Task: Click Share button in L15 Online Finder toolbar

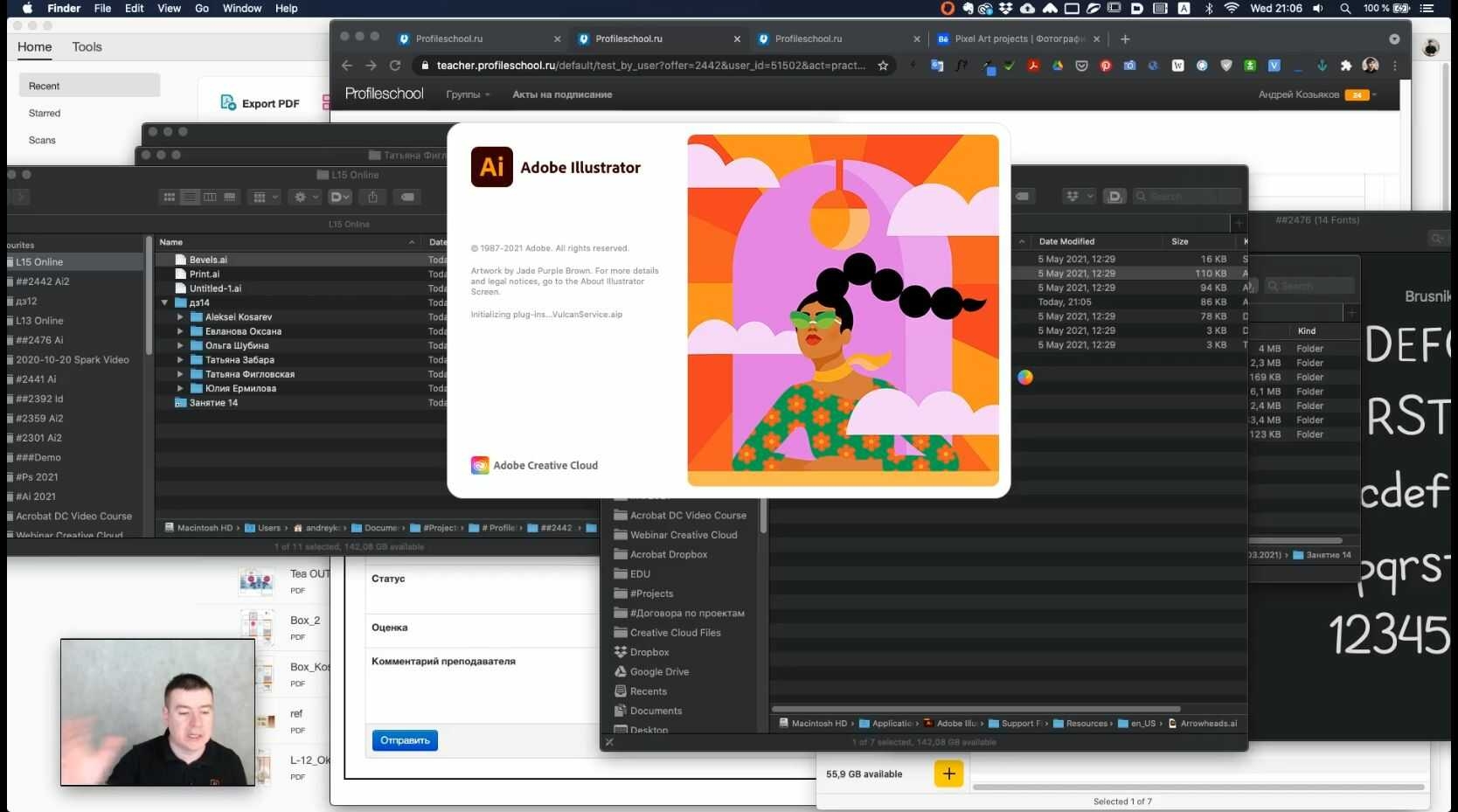Action: coord(373,197)
